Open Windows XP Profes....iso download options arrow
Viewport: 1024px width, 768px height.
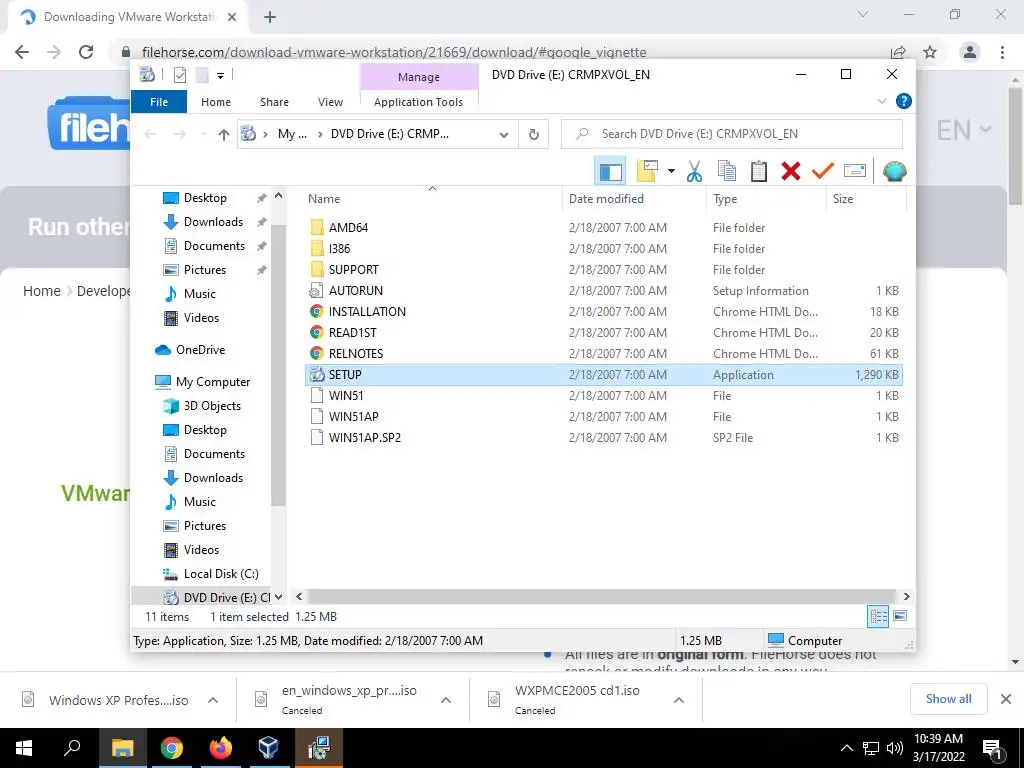(213, 700)
